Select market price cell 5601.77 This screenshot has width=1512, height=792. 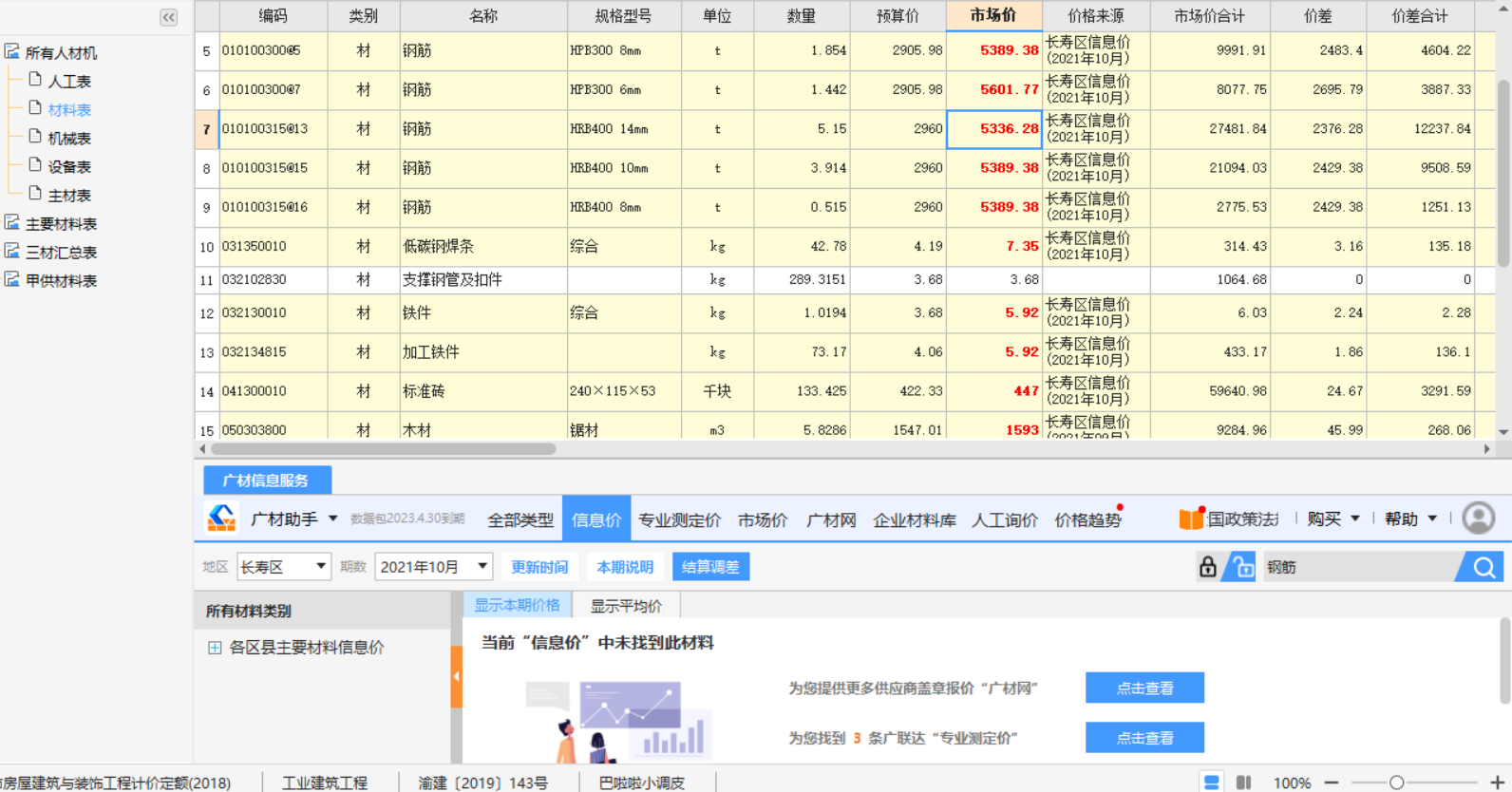pos(994,90)
